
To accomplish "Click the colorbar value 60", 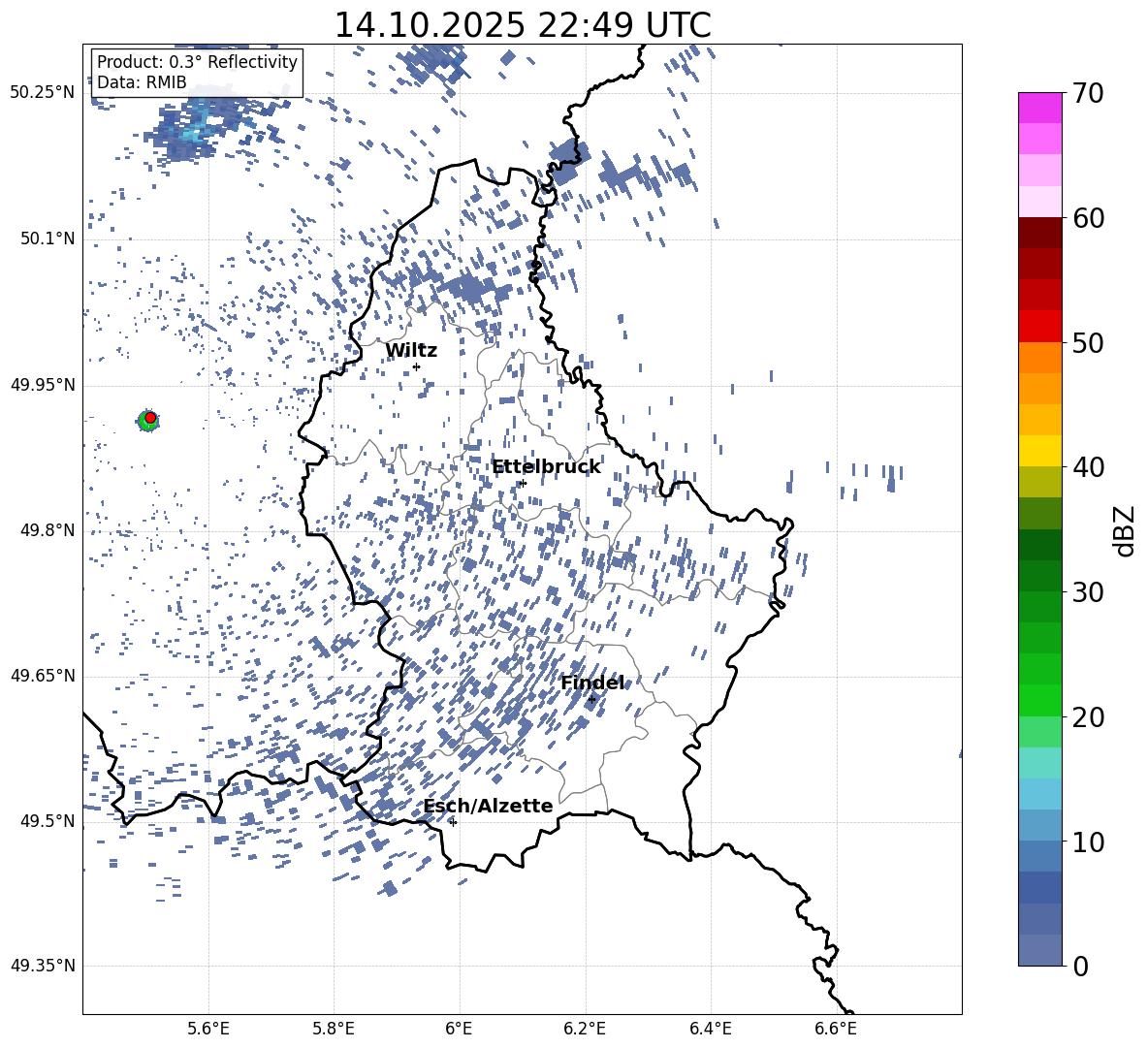I will [1088, 218].
